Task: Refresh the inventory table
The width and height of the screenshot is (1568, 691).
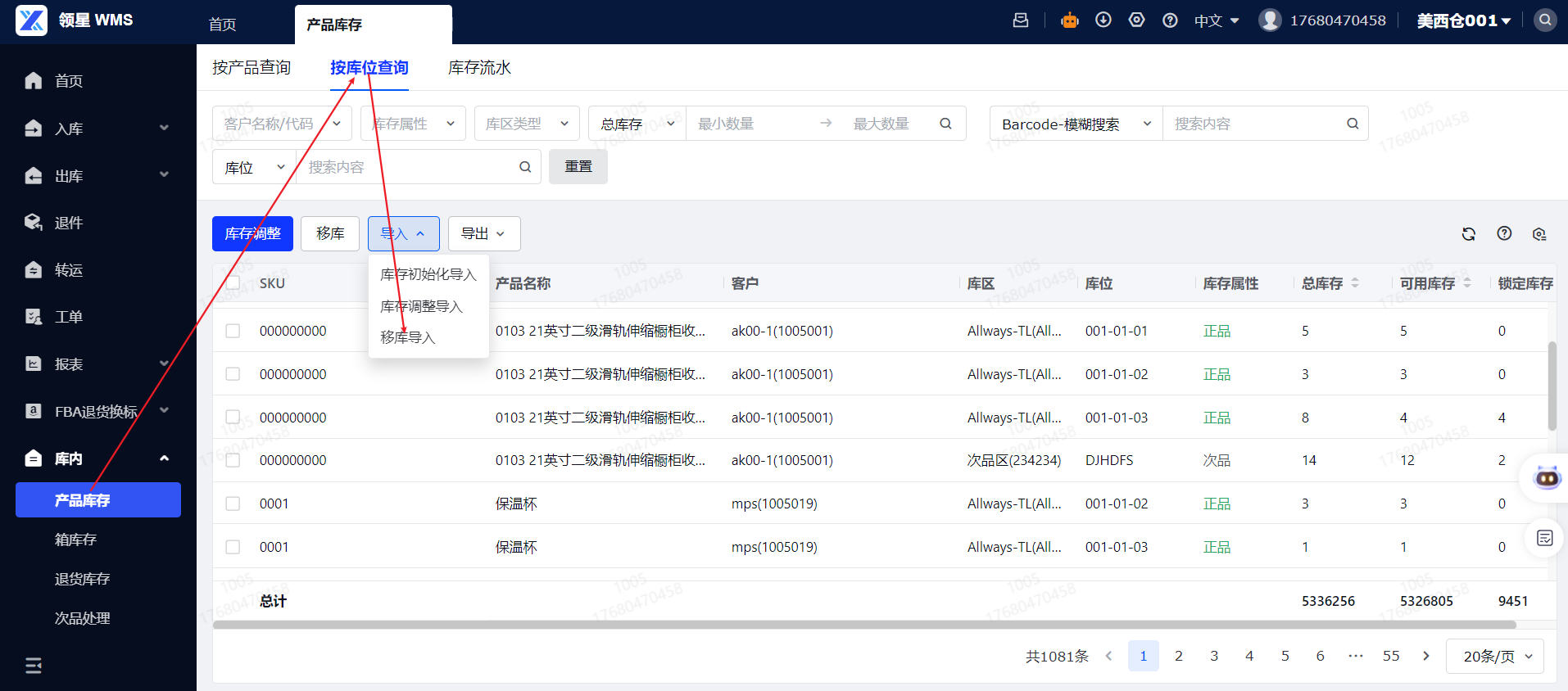Action: pos(1469,234)
